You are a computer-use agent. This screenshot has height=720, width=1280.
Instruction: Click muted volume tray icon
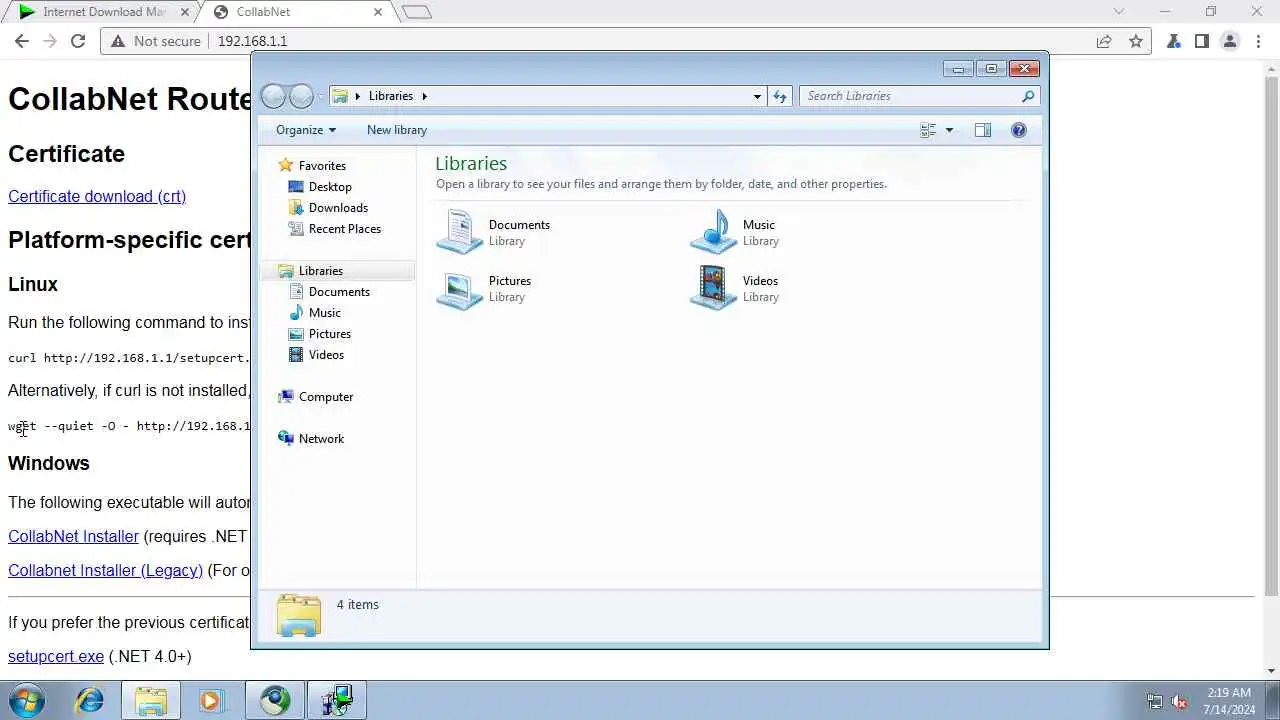point(1180,701)
